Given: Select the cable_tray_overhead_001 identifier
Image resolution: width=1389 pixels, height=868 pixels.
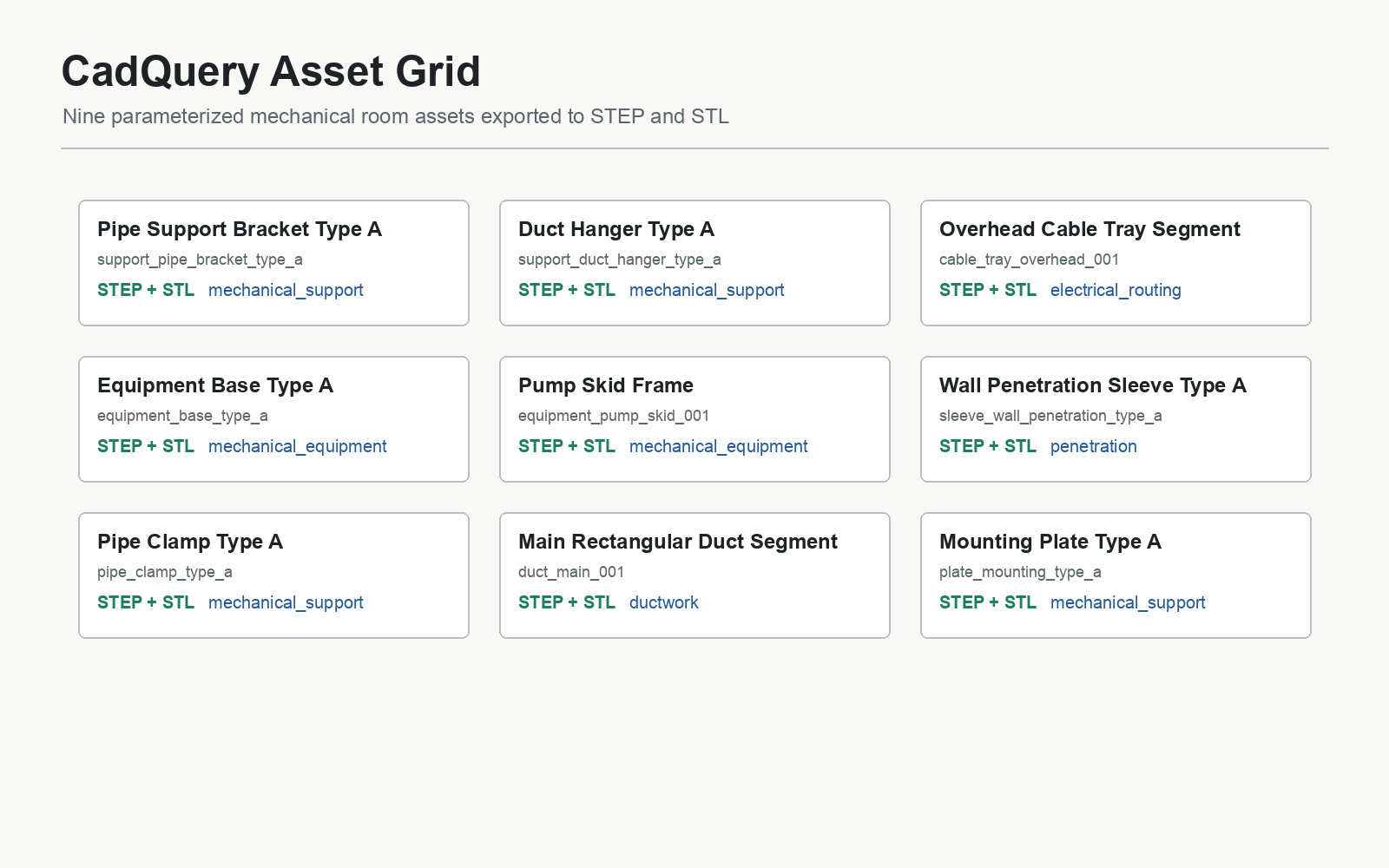Looking at the screenshot, I should (1029, 260).
